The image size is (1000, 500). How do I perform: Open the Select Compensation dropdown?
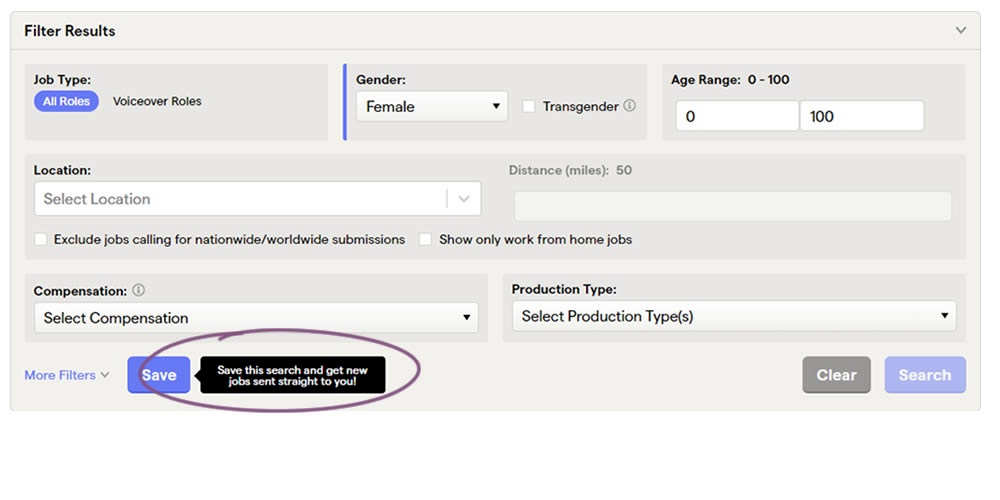[x=256, y=318]
